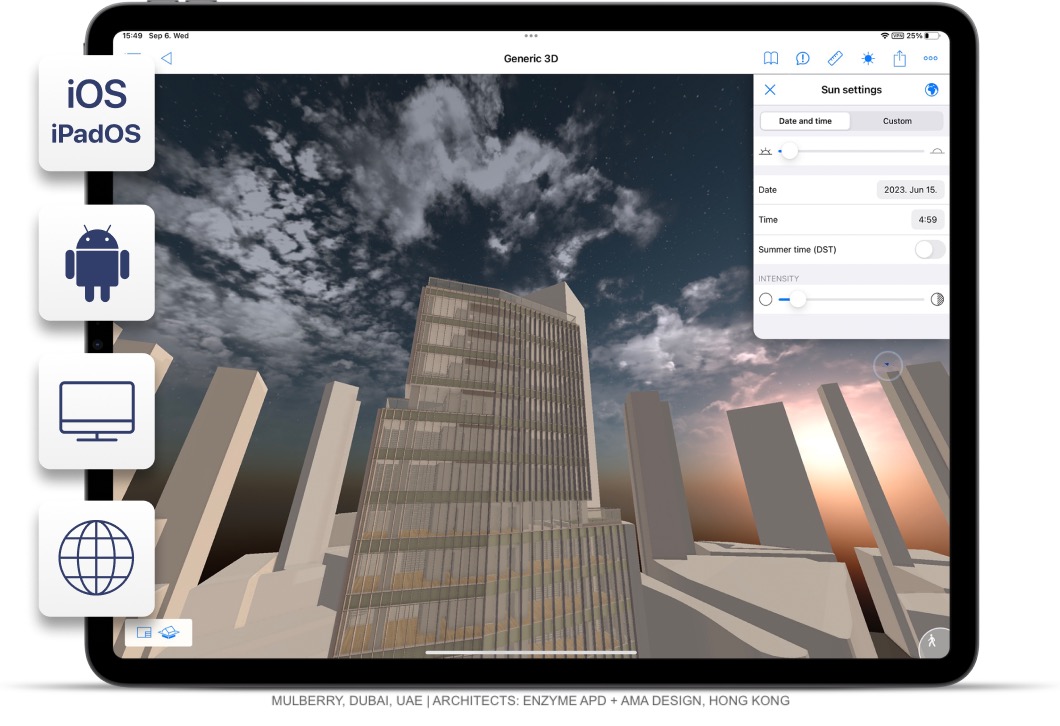Image resolution: width=1060 pixels, height=726 pixels.
Task: Tap the Share icon
Action: 899,58
